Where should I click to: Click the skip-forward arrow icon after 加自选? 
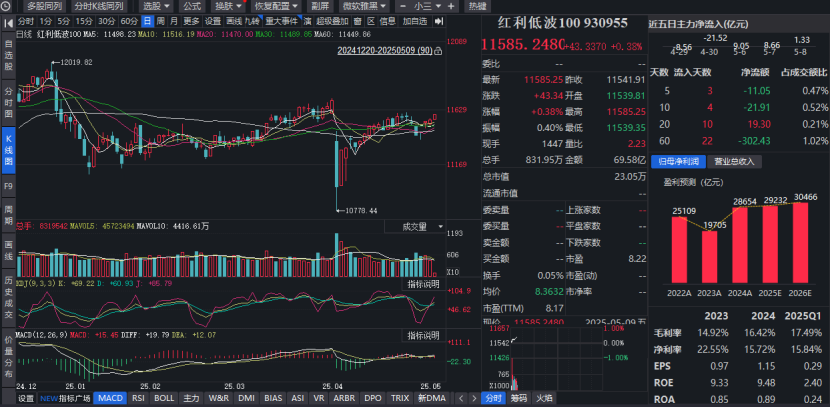pyautogui.click(x=438, y=22)
